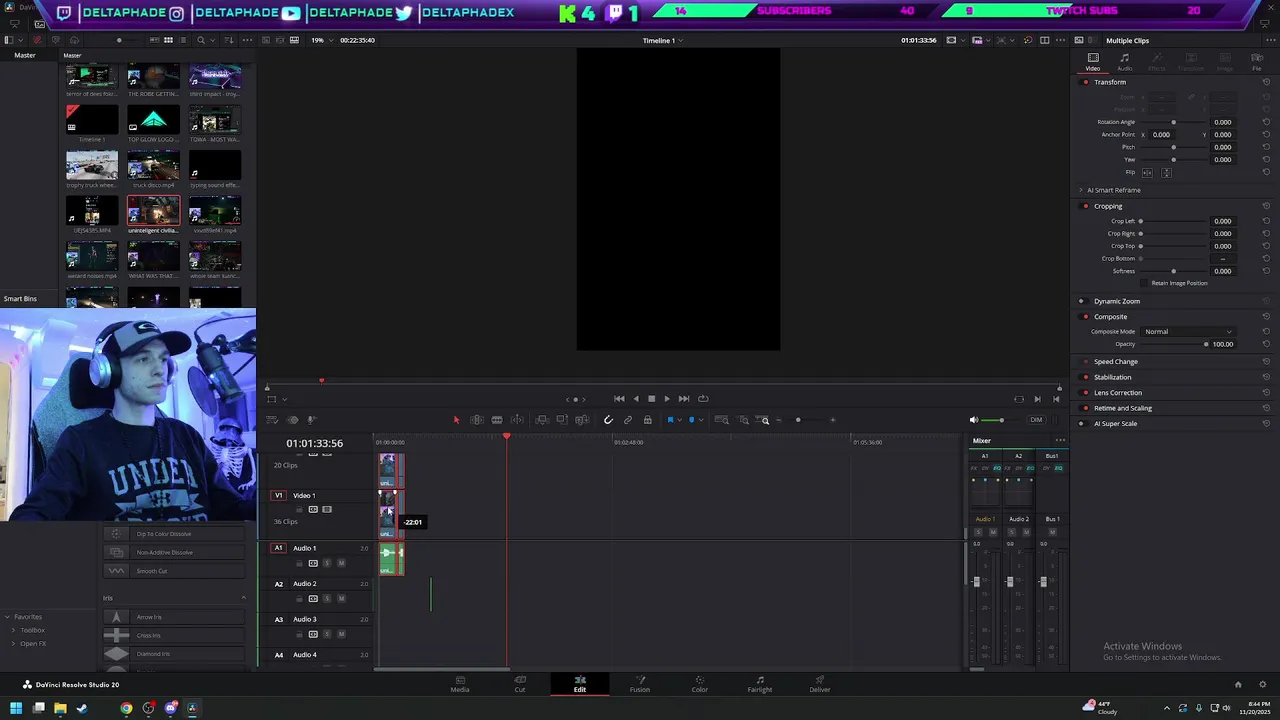
Task: Lock the Video 1 track
Action: point(299,509)
